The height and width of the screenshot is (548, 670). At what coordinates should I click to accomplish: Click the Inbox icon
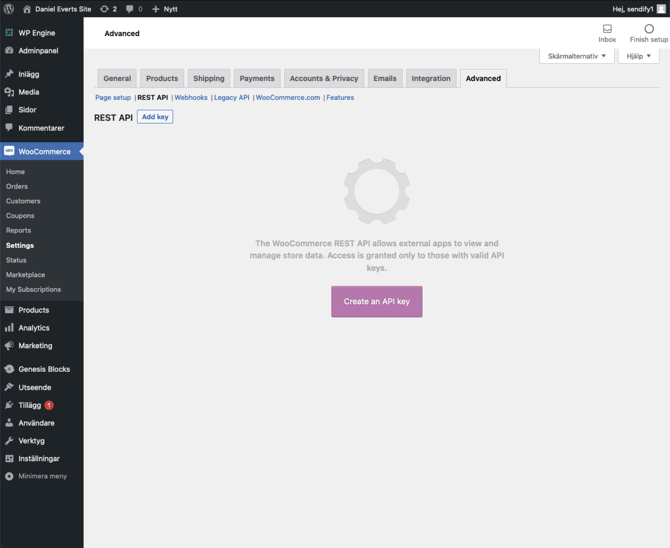[607, 30]
